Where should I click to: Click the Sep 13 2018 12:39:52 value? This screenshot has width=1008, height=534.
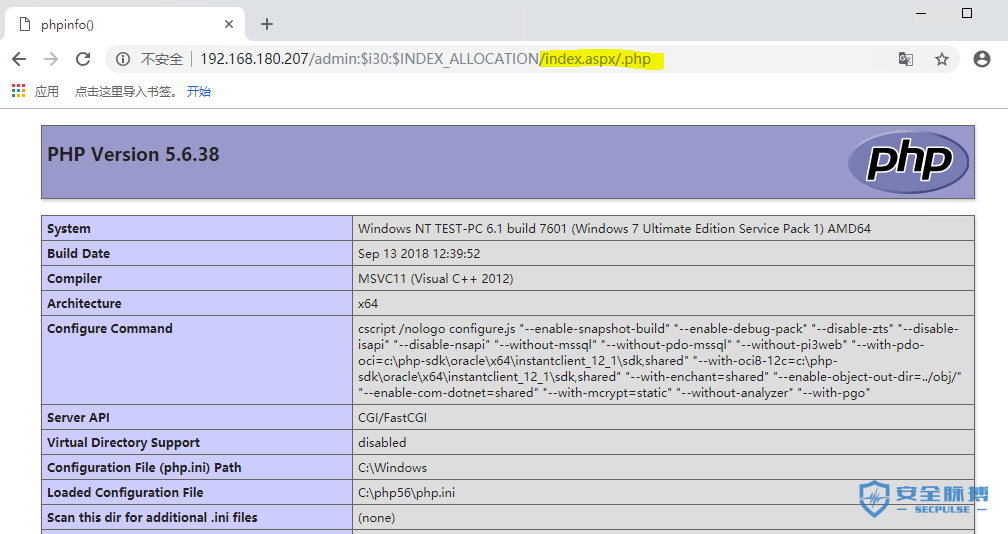[x=419, y=254]
